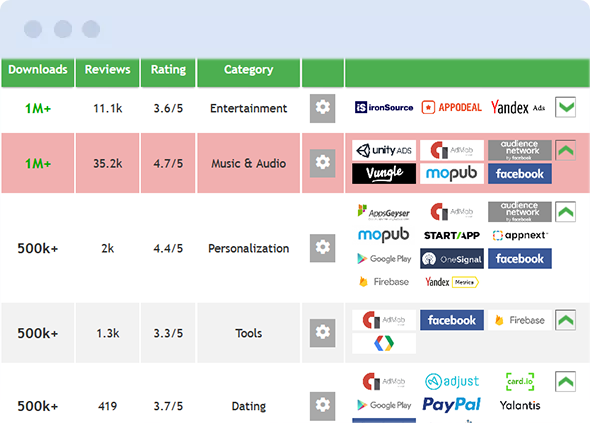The image size is (590, 423).
Task: Sort by the Rating column header
Action: tap(168, 70)
